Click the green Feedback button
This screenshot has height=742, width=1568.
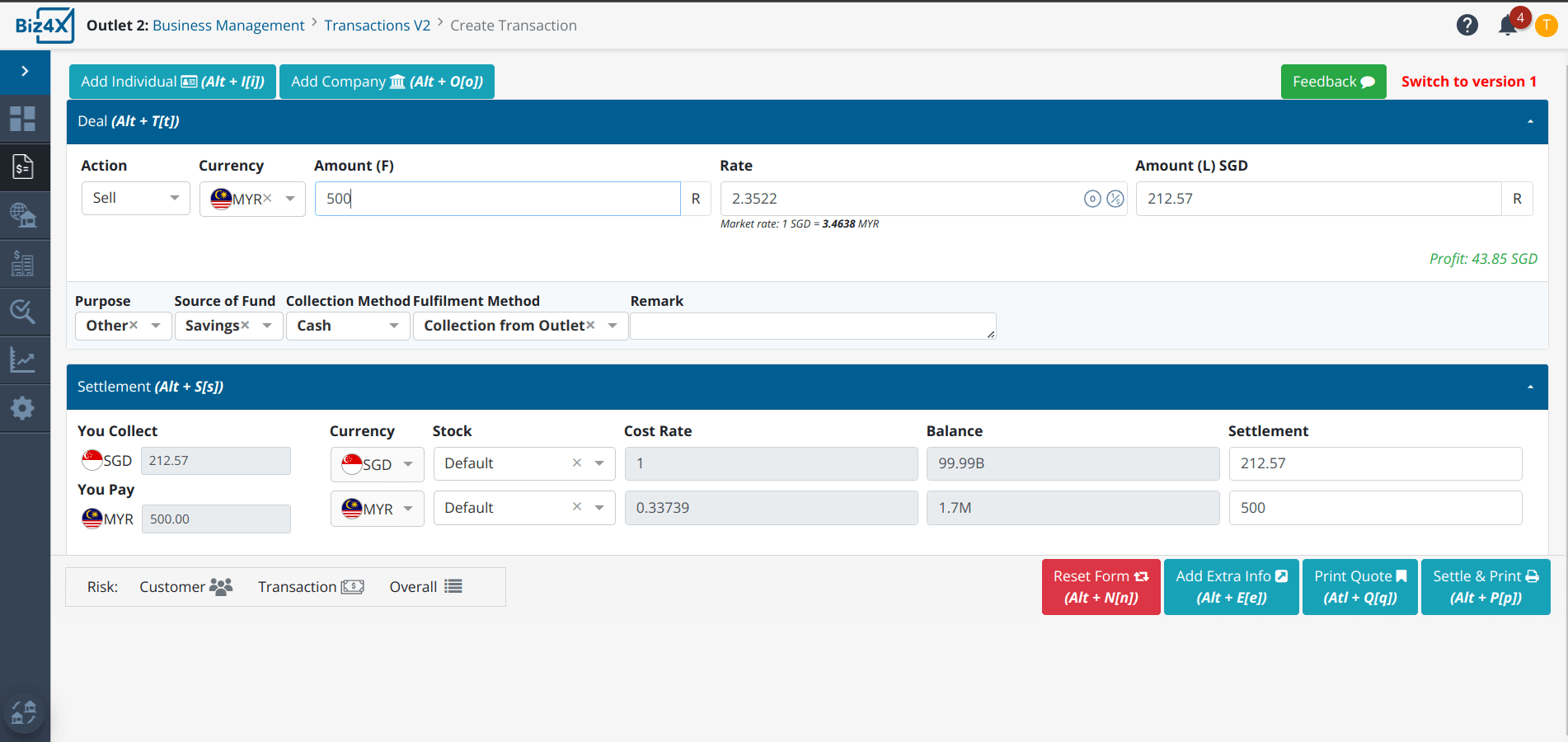point(1333,82)
